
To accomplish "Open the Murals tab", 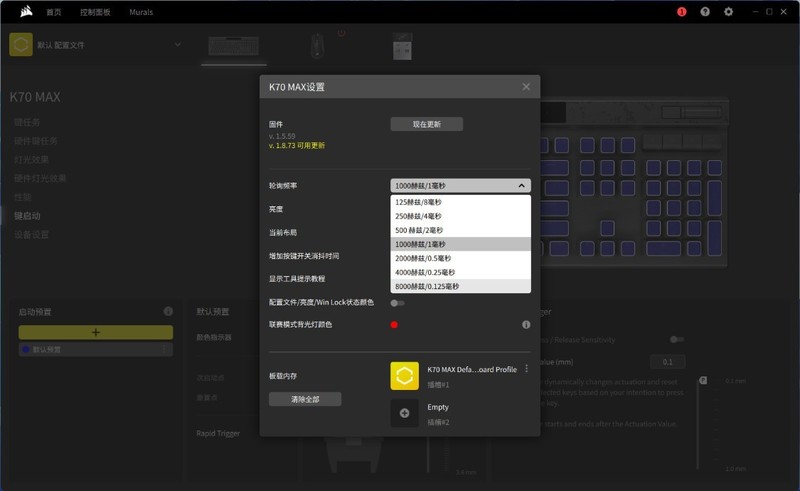I will point(141,12).
